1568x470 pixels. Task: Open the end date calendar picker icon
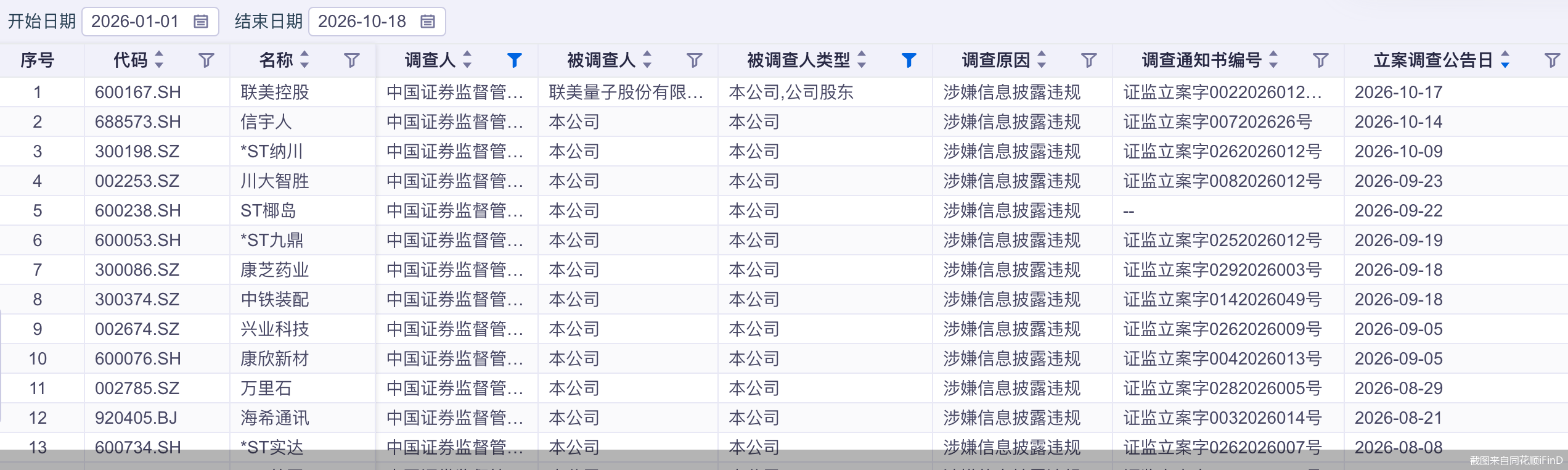[428, 22]
